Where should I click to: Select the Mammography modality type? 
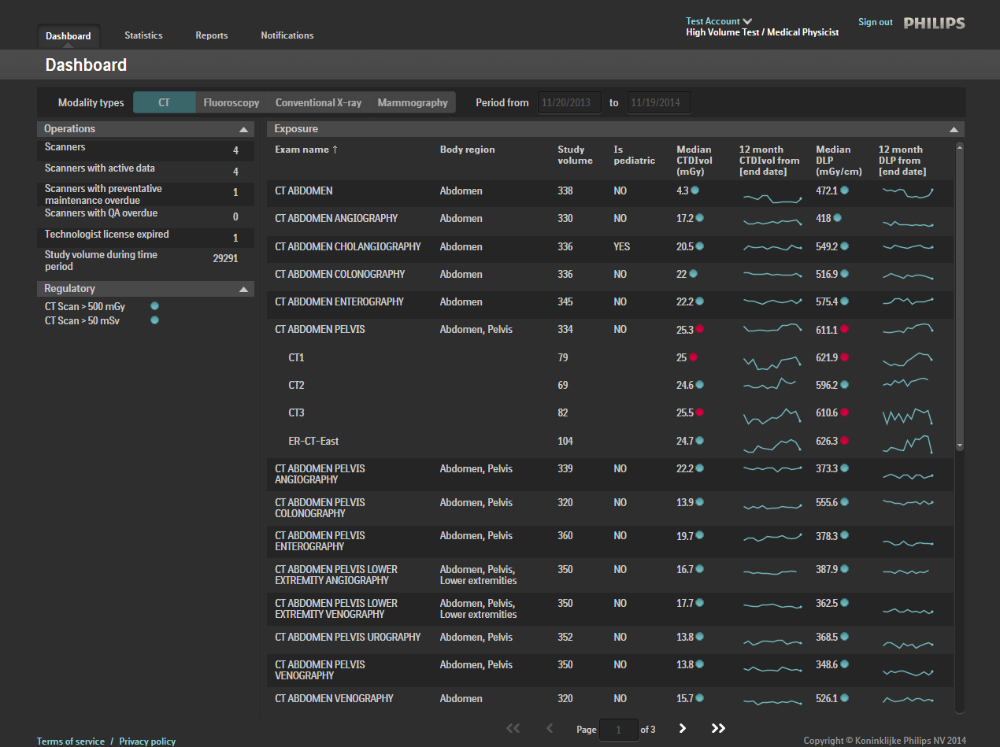[412, 103]
